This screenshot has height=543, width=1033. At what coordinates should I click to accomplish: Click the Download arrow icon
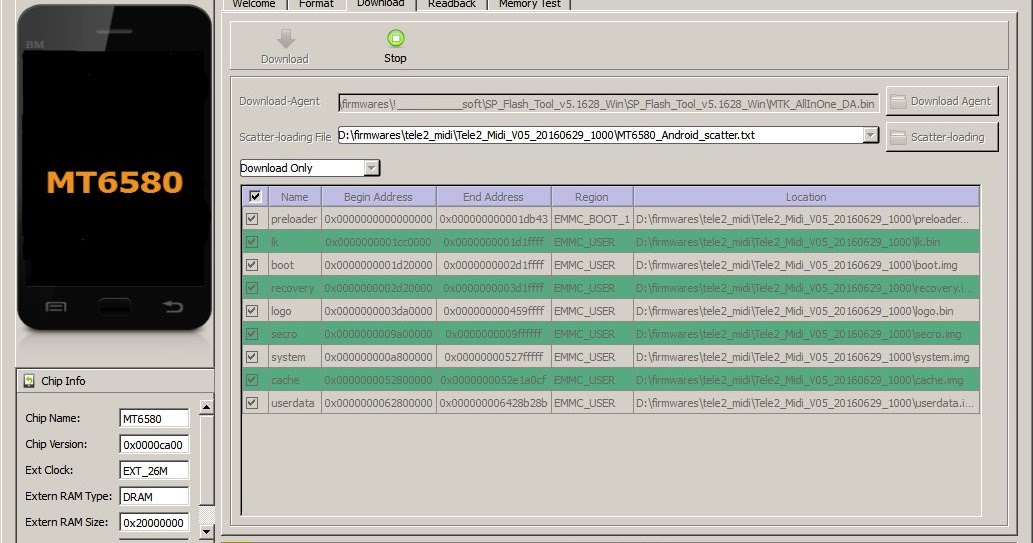point(285,38)
